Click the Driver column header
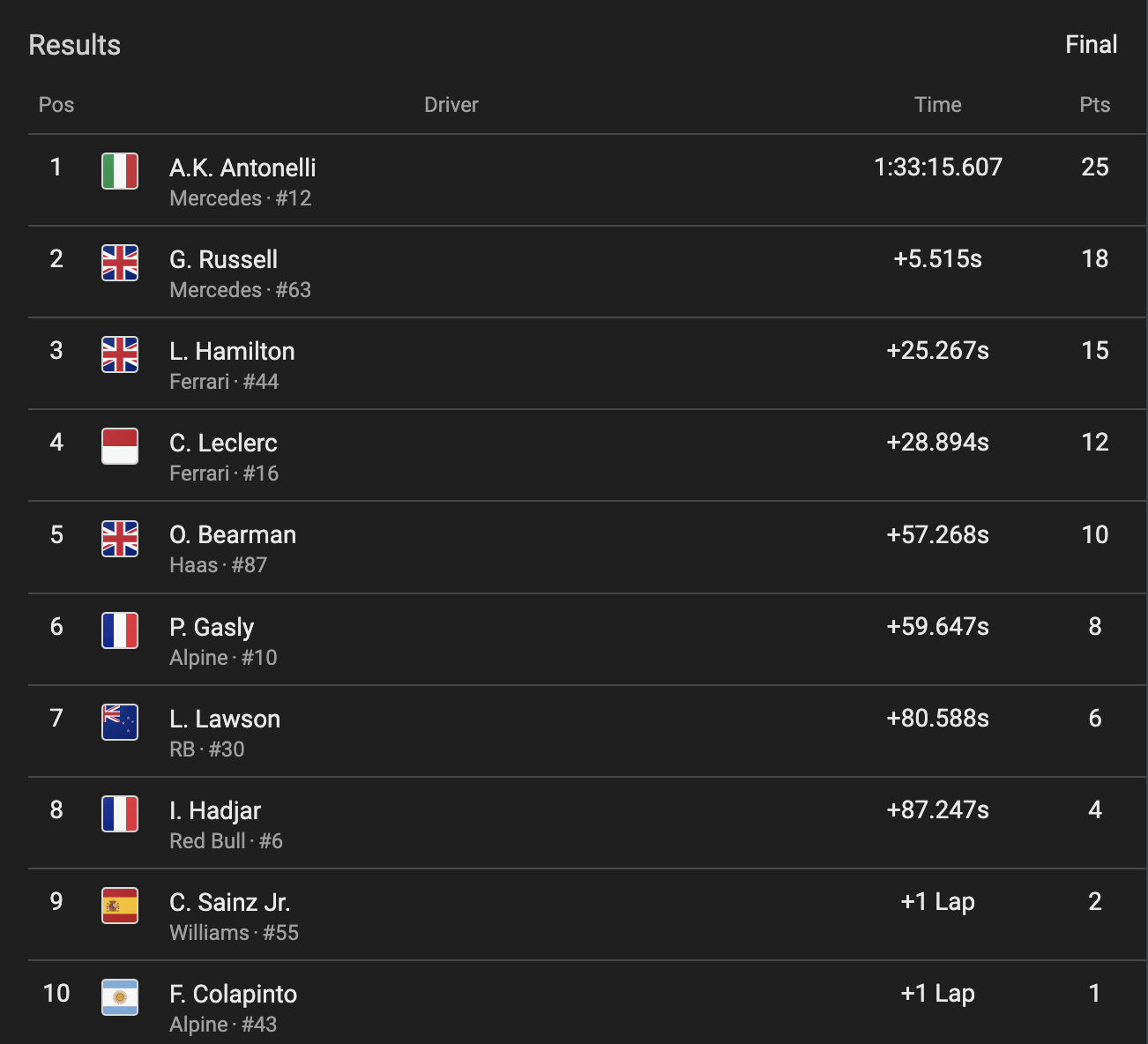This screenshot has width=1148, height=1044. (x=451, y=105)
